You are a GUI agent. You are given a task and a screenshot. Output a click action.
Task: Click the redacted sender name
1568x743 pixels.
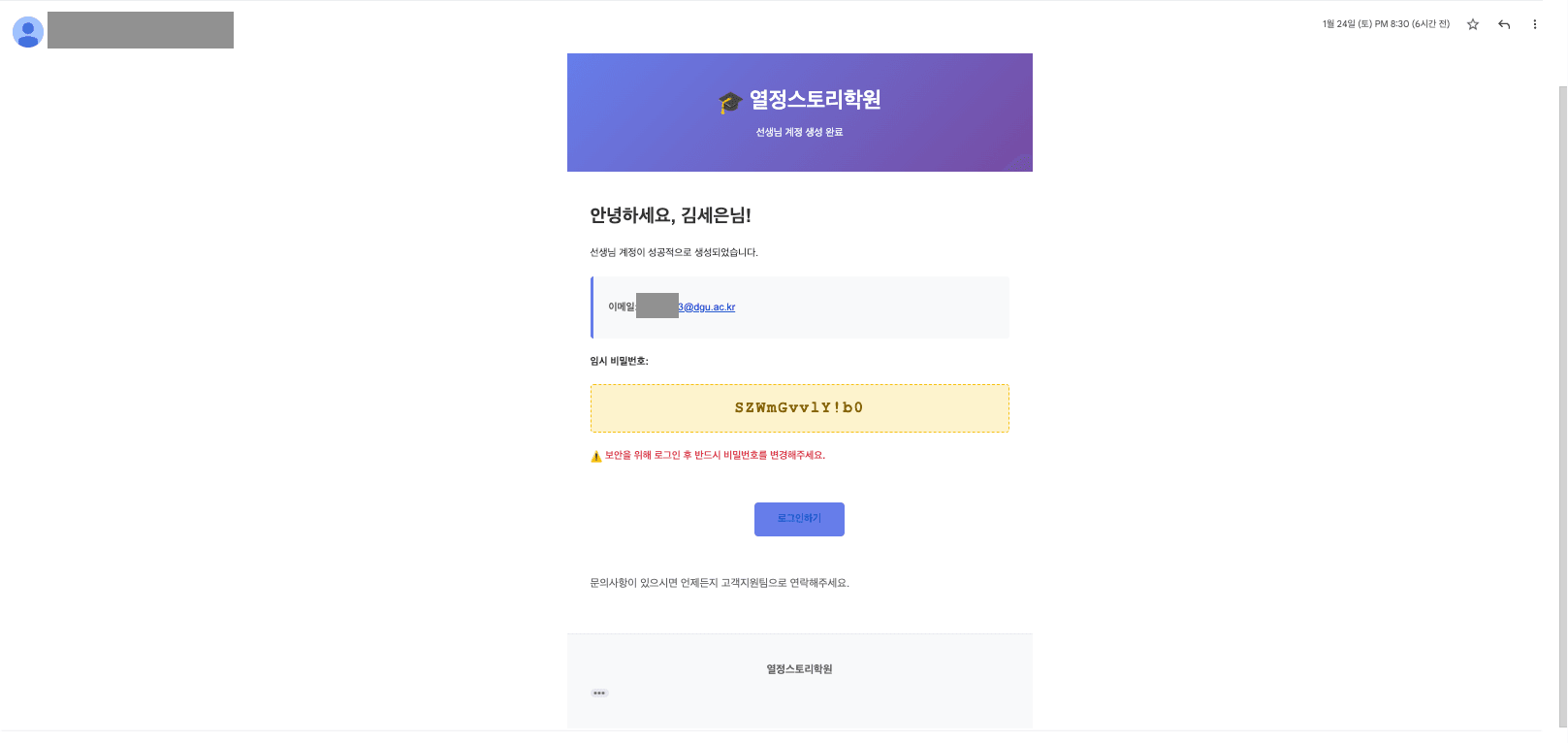140,30
